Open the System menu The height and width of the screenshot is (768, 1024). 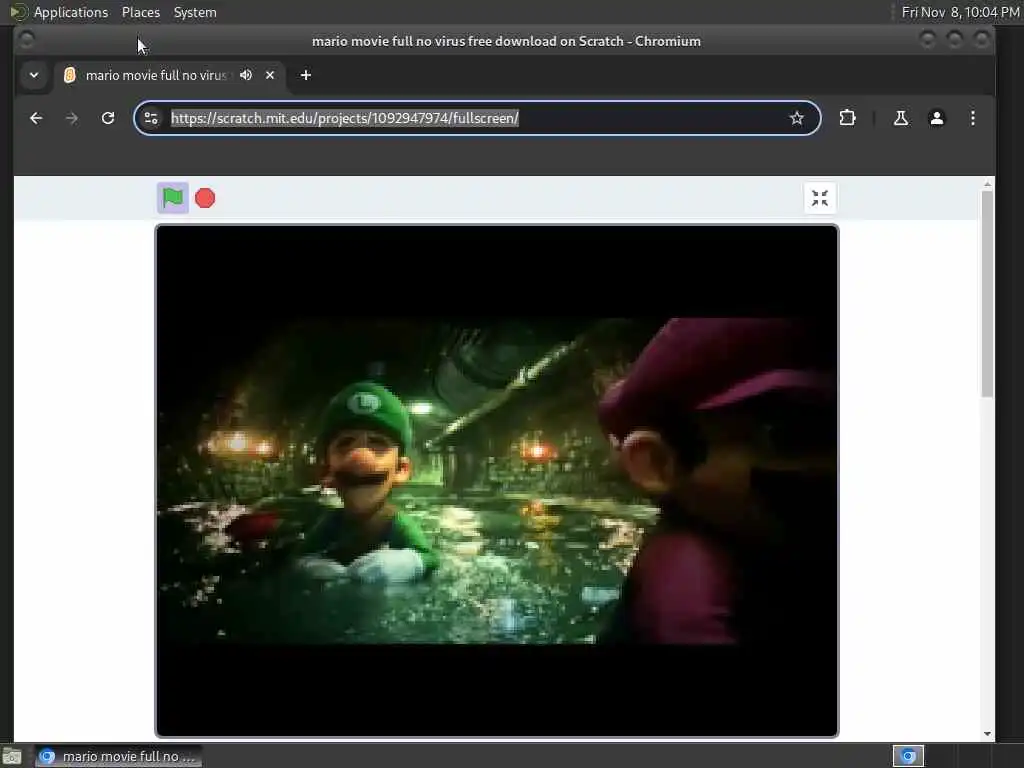[195, 12]
